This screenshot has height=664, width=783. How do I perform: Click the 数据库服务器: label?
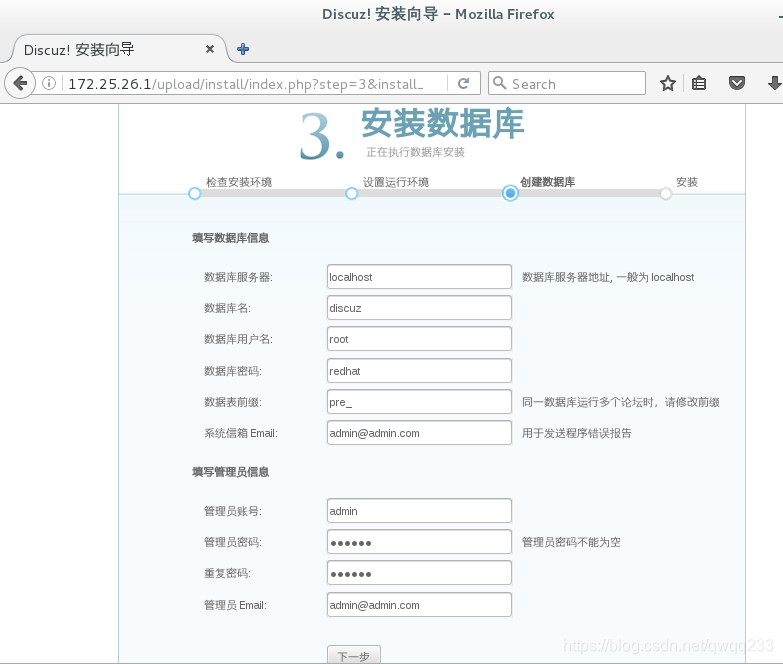[x=239, y=277]
